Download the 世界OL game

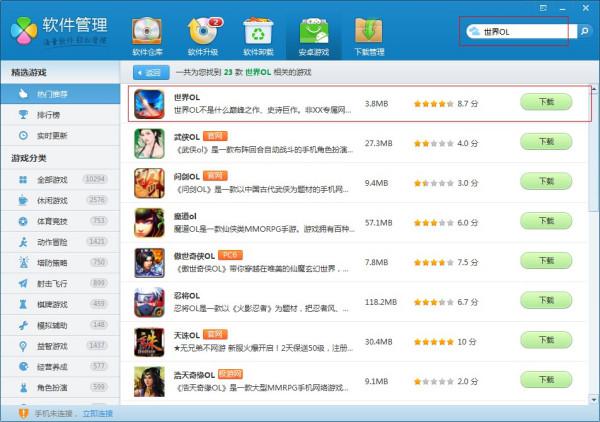point(546,102)
